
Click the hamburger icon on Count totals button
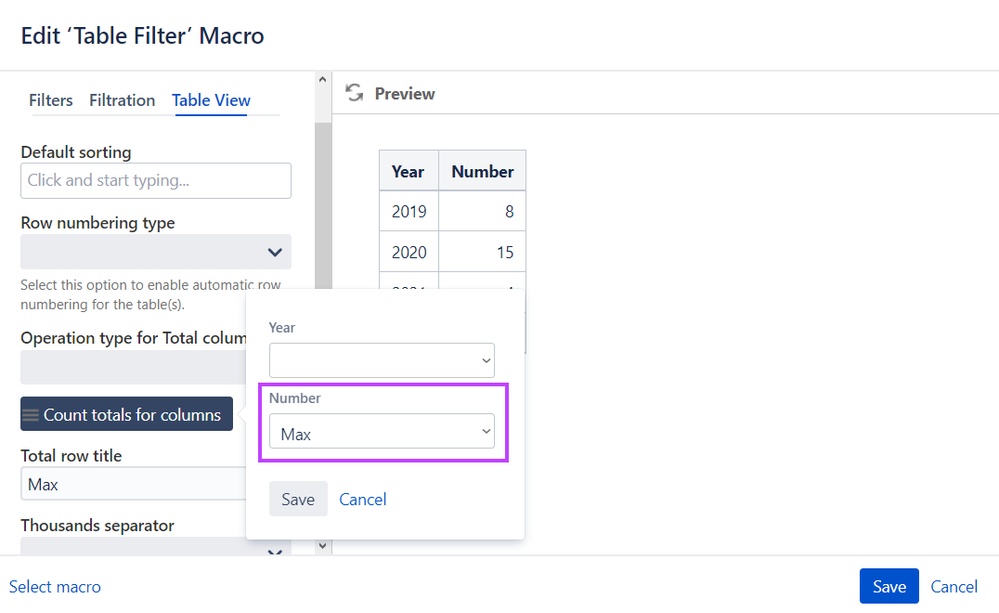click(31, 415)
